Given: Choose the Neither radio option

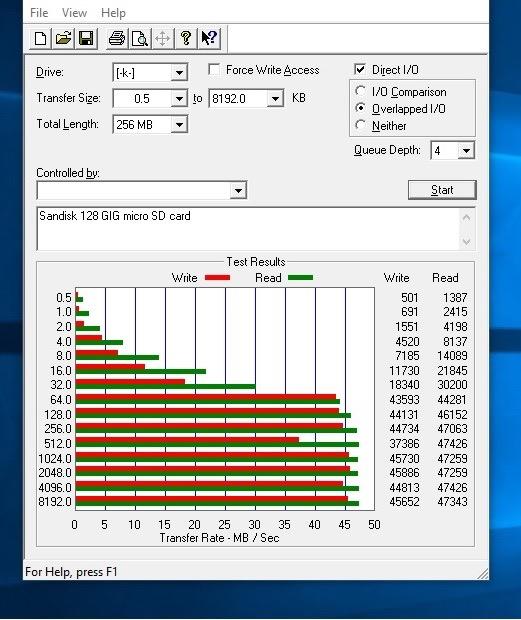Looking at the screenshot, I should point(360,125).
